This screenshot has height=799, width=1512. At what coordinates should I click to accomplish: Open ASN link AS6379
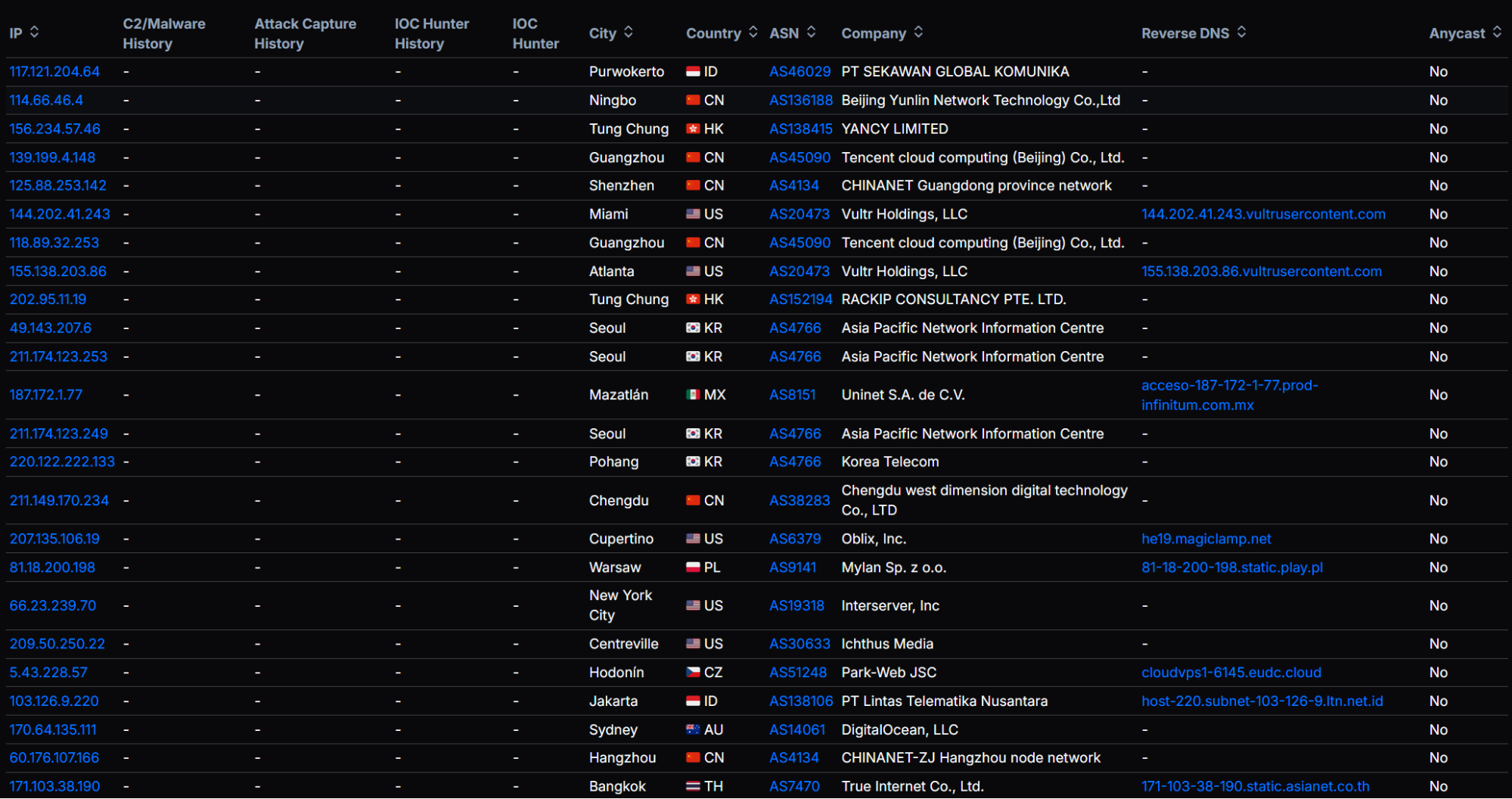pyautogui.click(x=795, y=539)
